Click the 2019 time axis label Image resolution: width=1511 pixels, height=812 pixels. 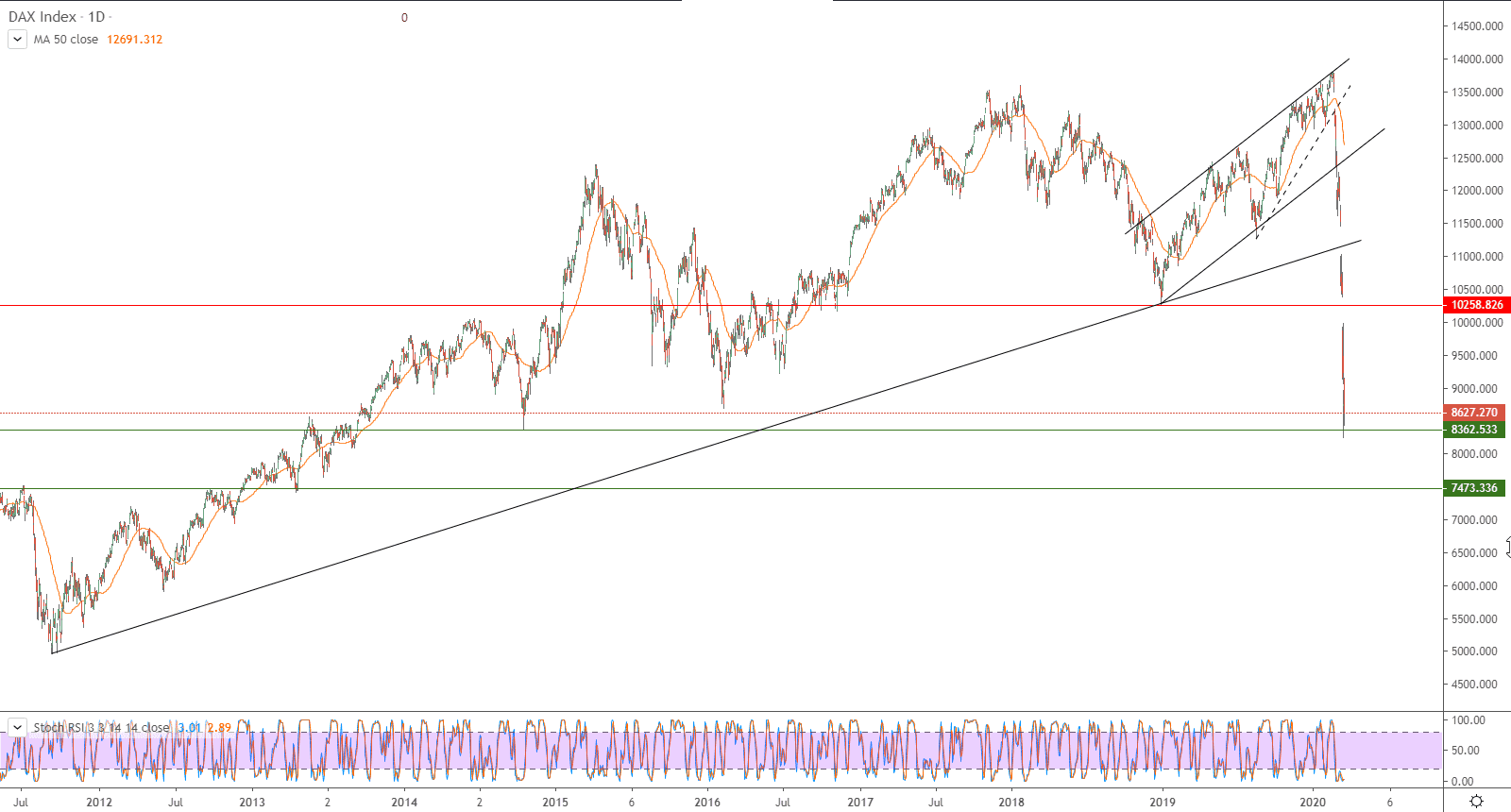point(1163,803)
